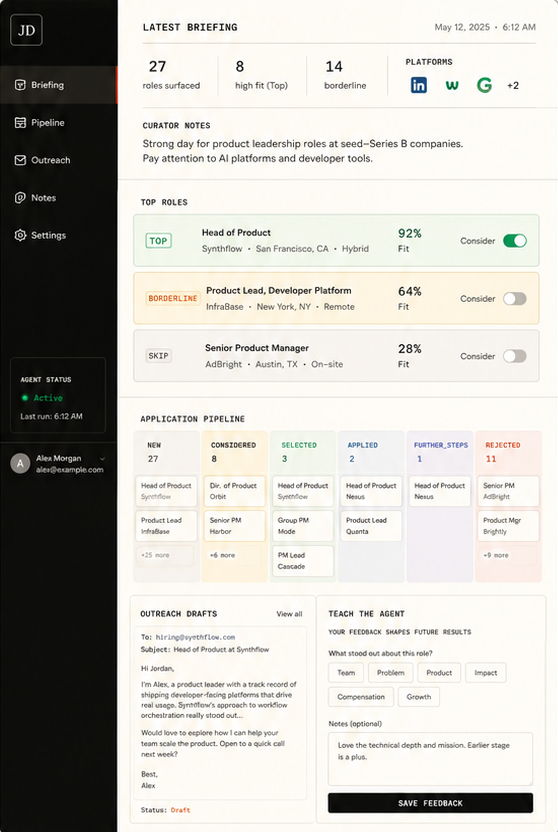Click the green W platform icon
Screen dimensions: 558x832
(452, 85)
